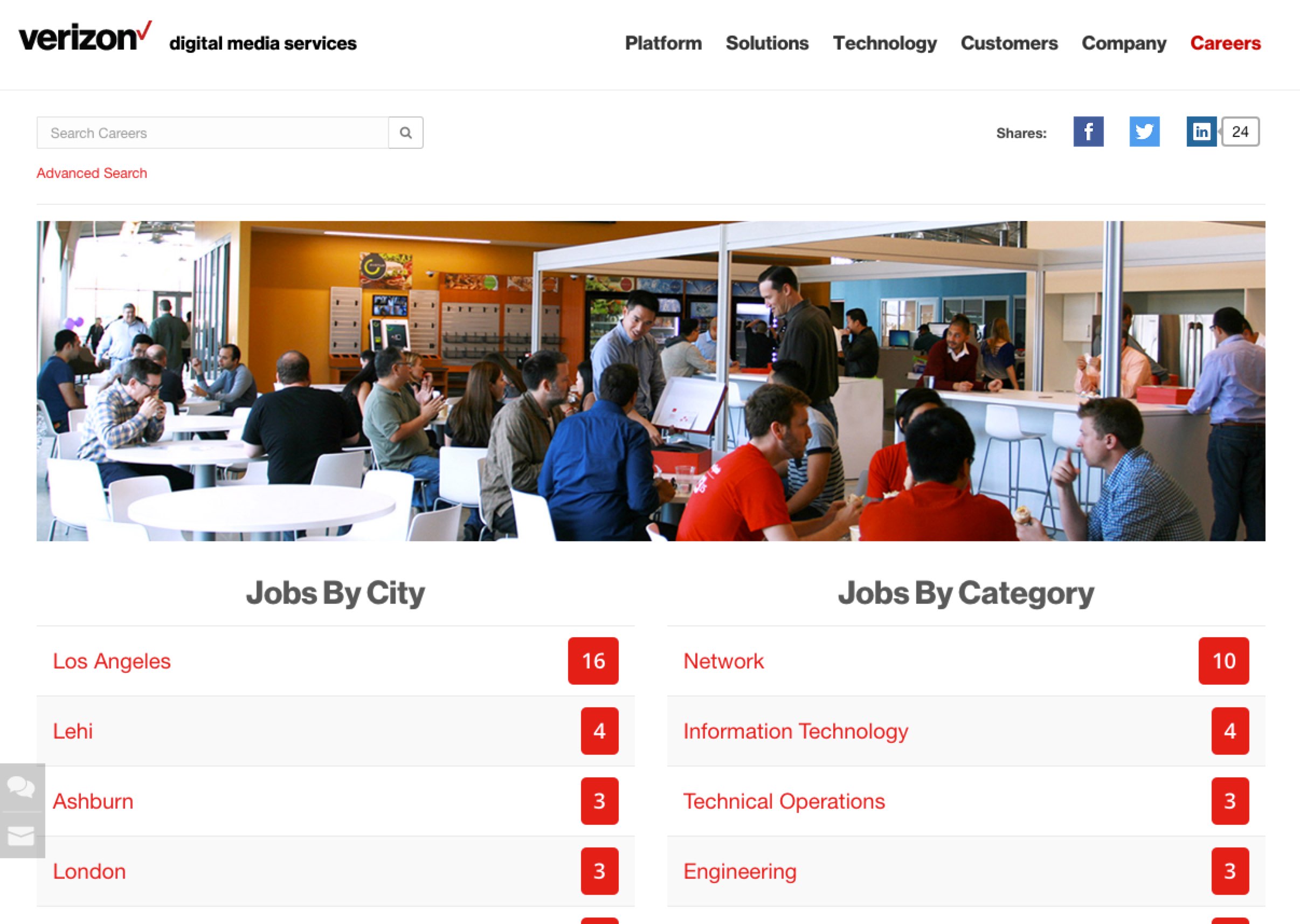Click the office environment banner image
This screenshot has height=924, width=1300.
click(651, 381)
